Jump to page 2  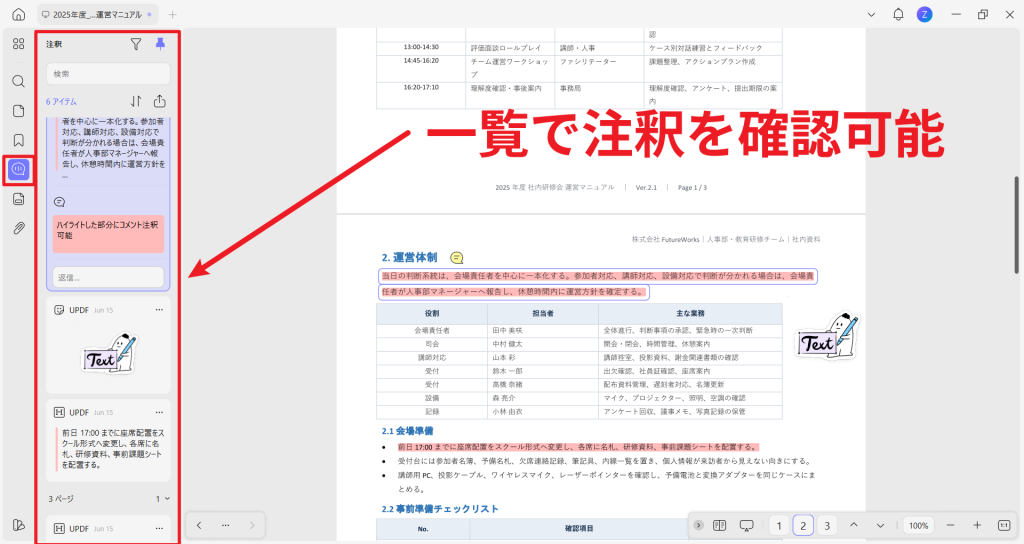coord(803,526)
